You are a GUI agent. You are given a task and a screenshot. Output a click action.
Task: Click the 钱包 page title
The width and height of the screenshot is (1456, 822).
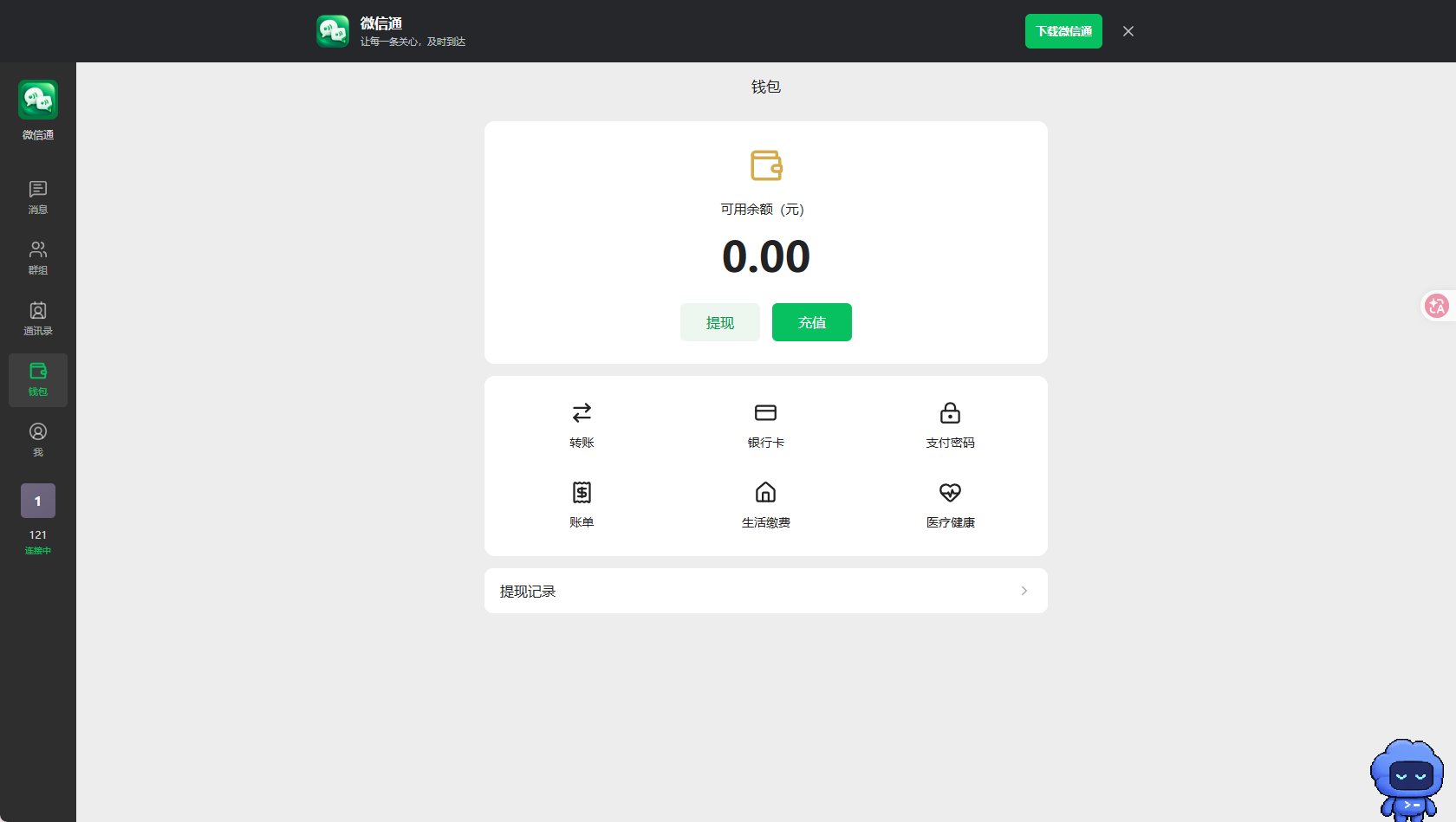pos(766,87)
